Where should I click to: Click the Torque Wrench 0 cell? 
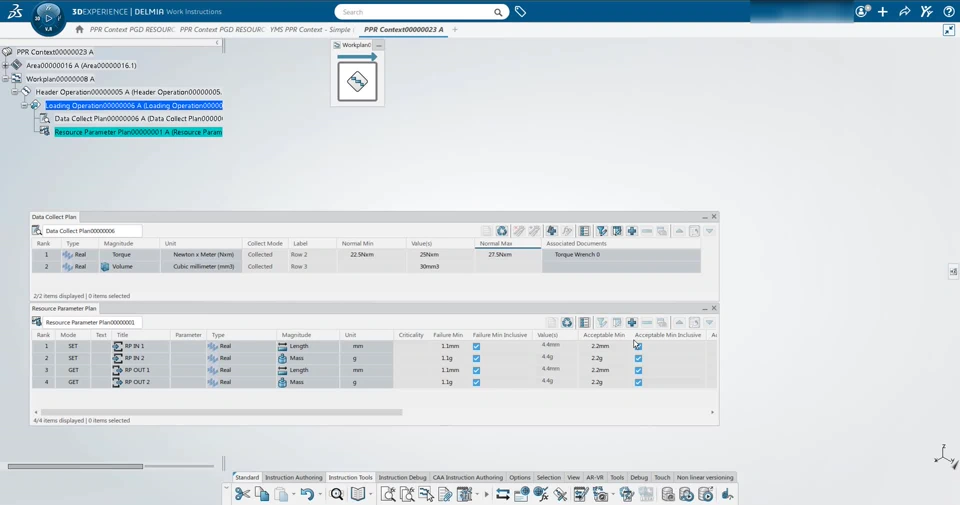(621, 255)
